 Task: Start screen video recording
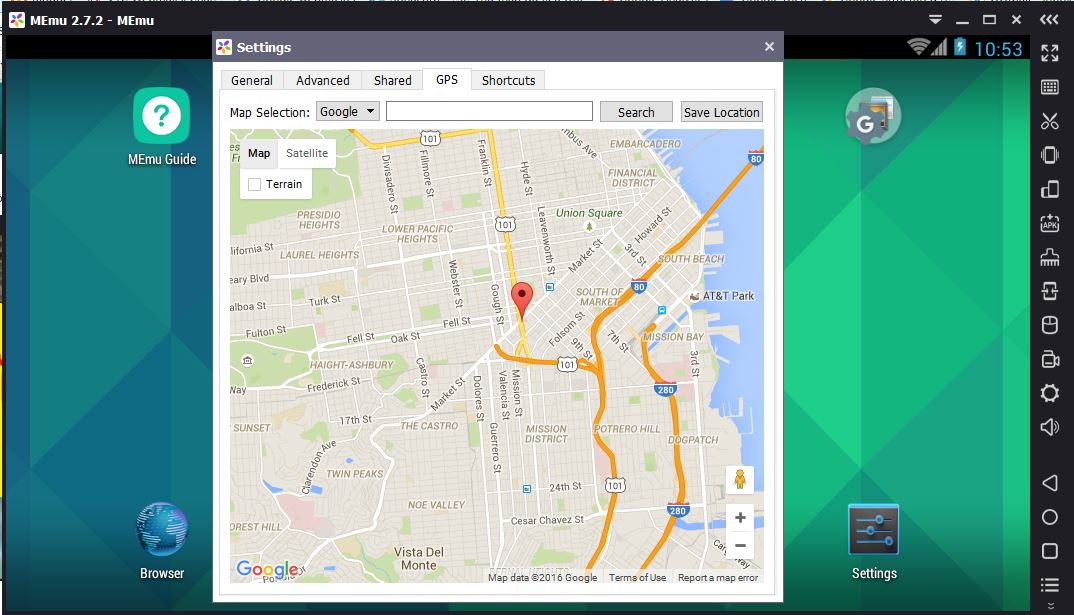[1049, 359]
